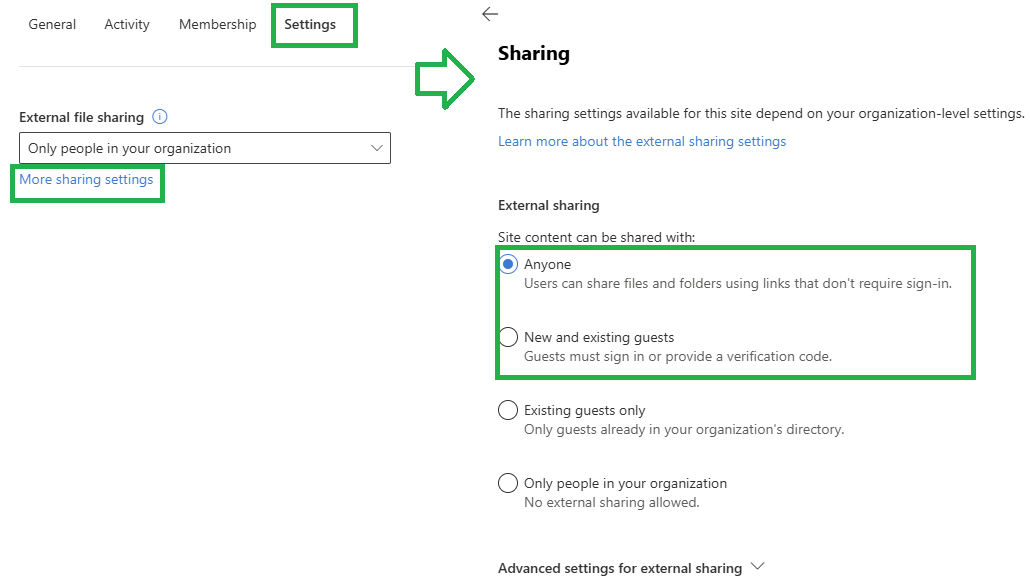Go to the Membership tab
The height and width of the screenshot is (584, 1030).
[217, 24]
